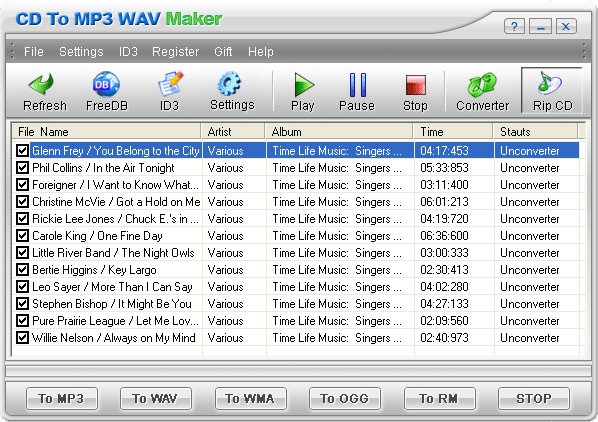Uncheck the Willie Nelson track checkbox

coord(23,337)
